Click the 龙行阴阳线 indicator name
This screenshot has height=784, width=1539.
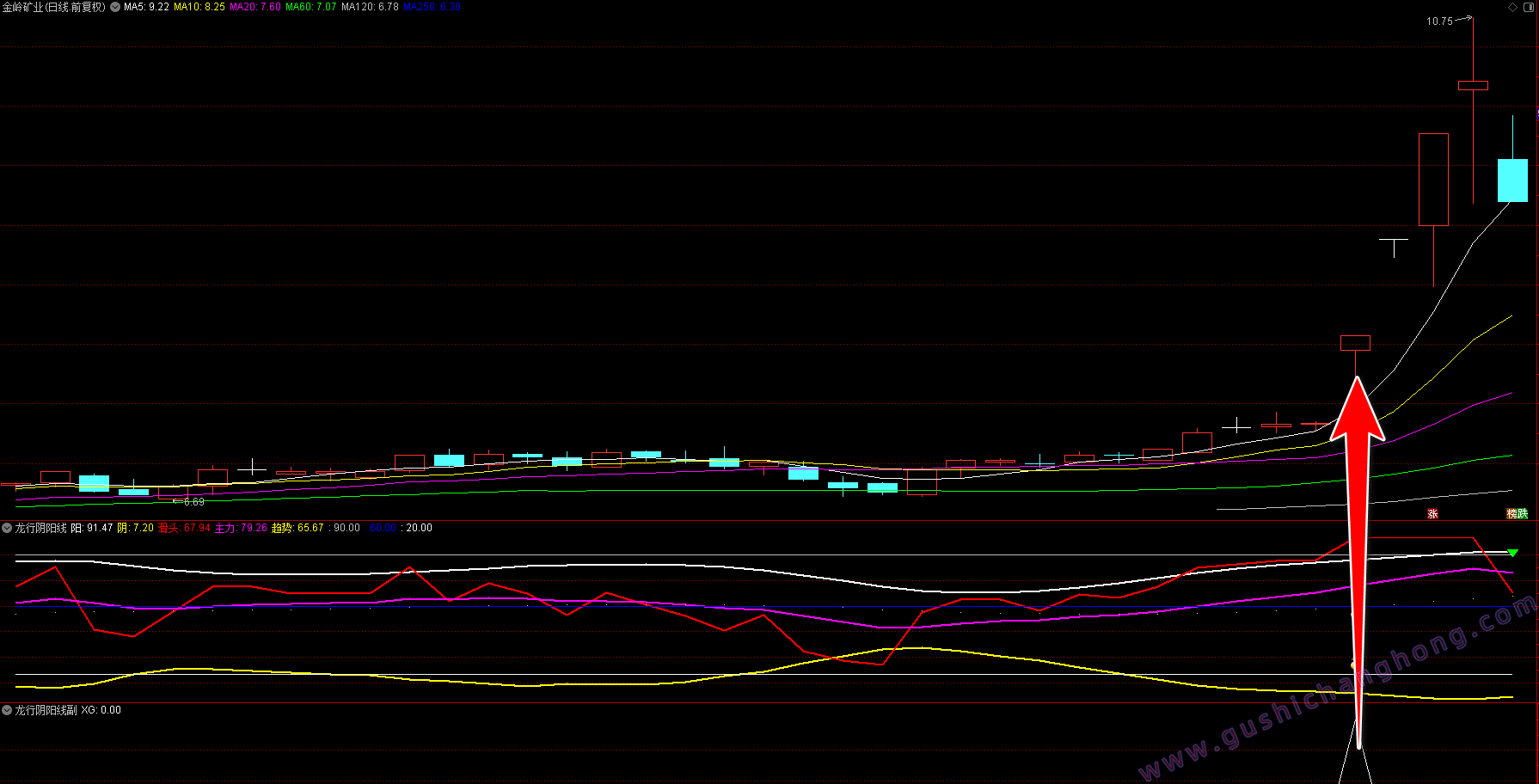tap(40, 528)
